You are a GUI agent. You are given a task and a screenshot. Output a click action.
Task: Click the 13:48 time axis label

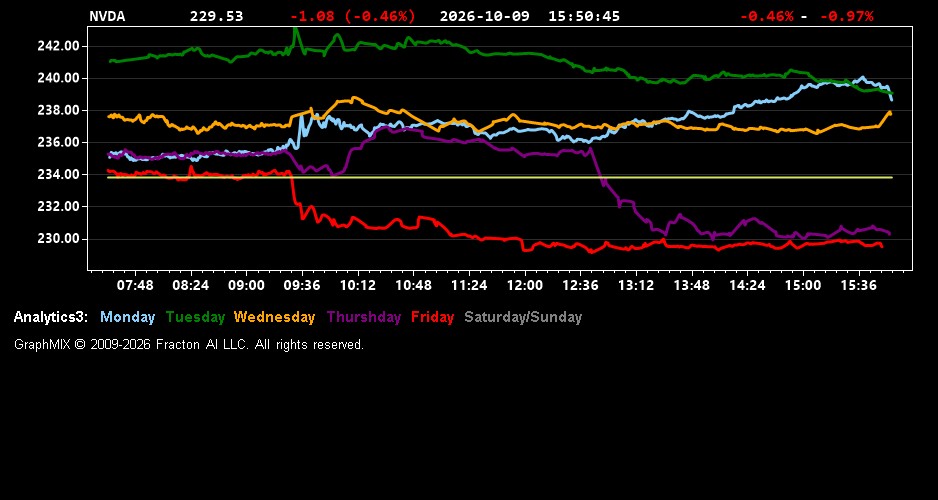[692, 286]
